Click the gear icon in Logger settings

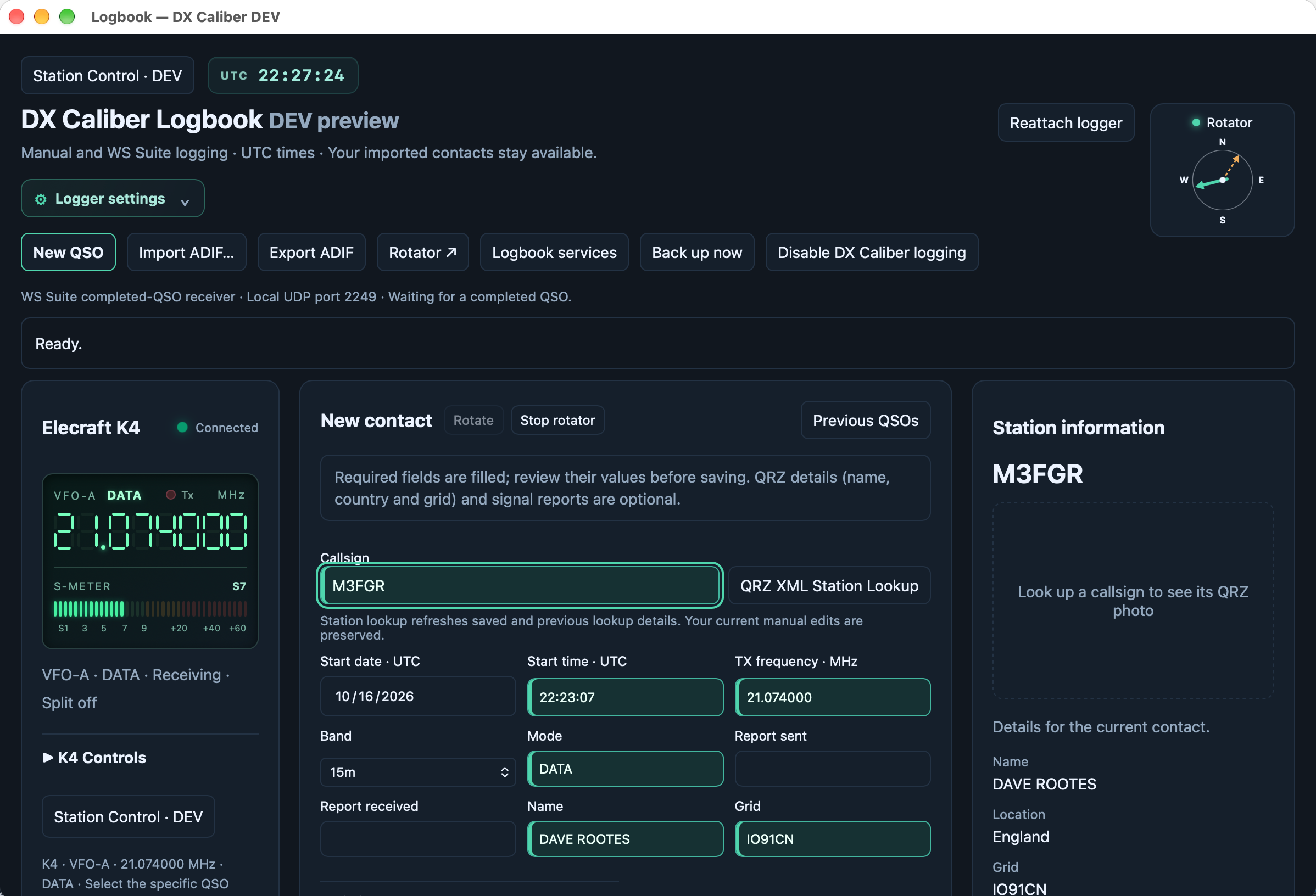click(41, 199)
